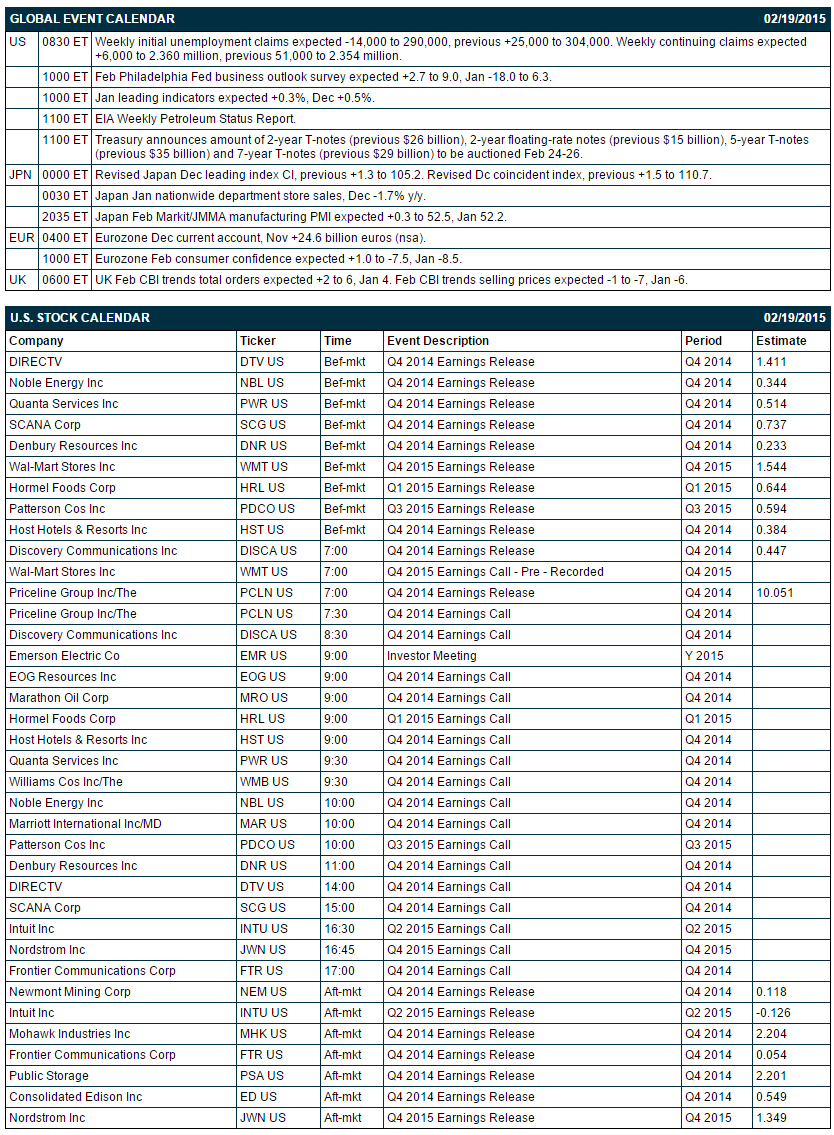Click Intuit Q2 2015 Earnings Call
Image resolution: width=834 pixels, height=1135 pixels.
tap(449, 929)
